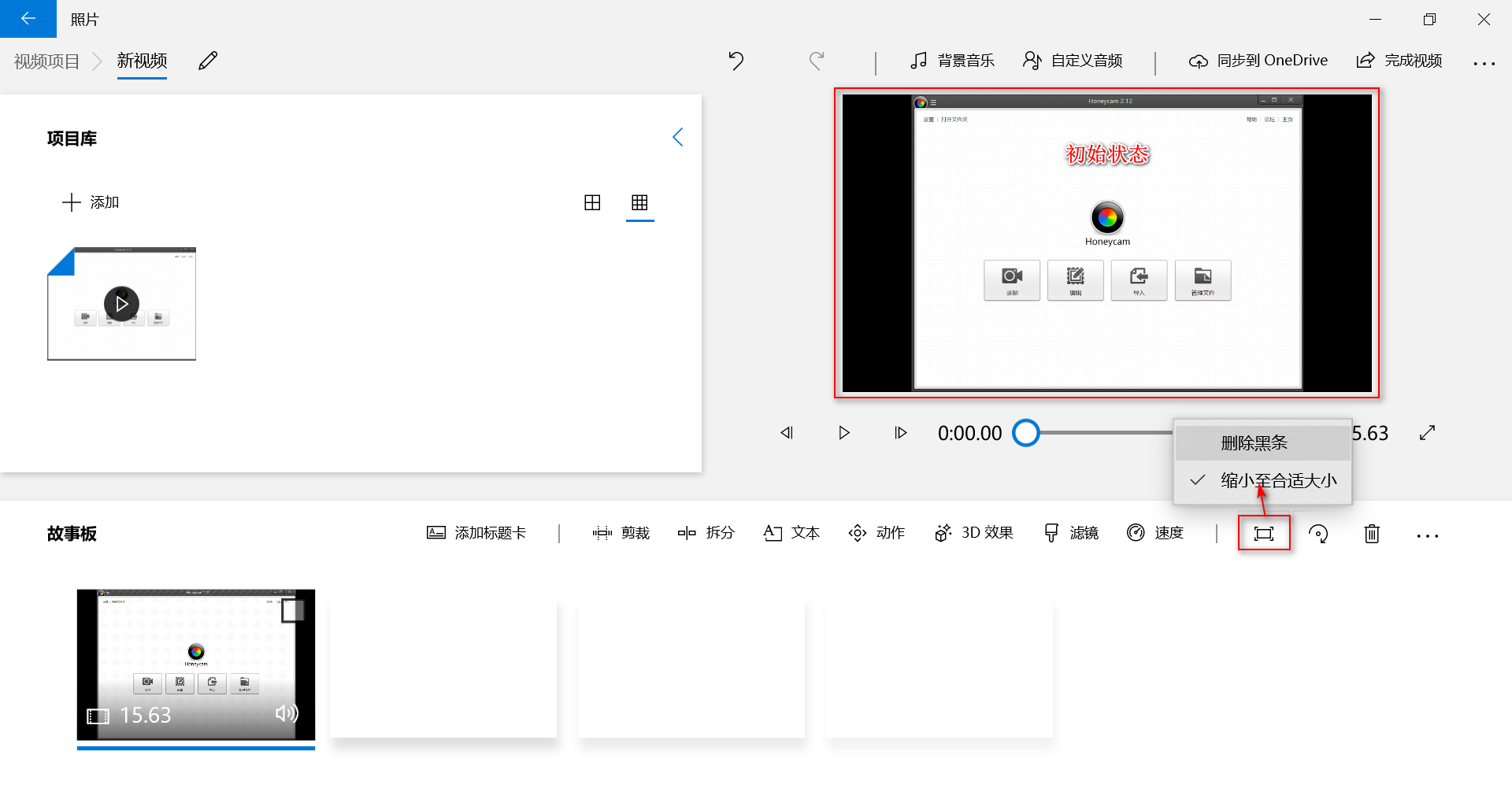Add media with the 添加 button
This screenshot has width=1512, height=803.
click(91, 202)
